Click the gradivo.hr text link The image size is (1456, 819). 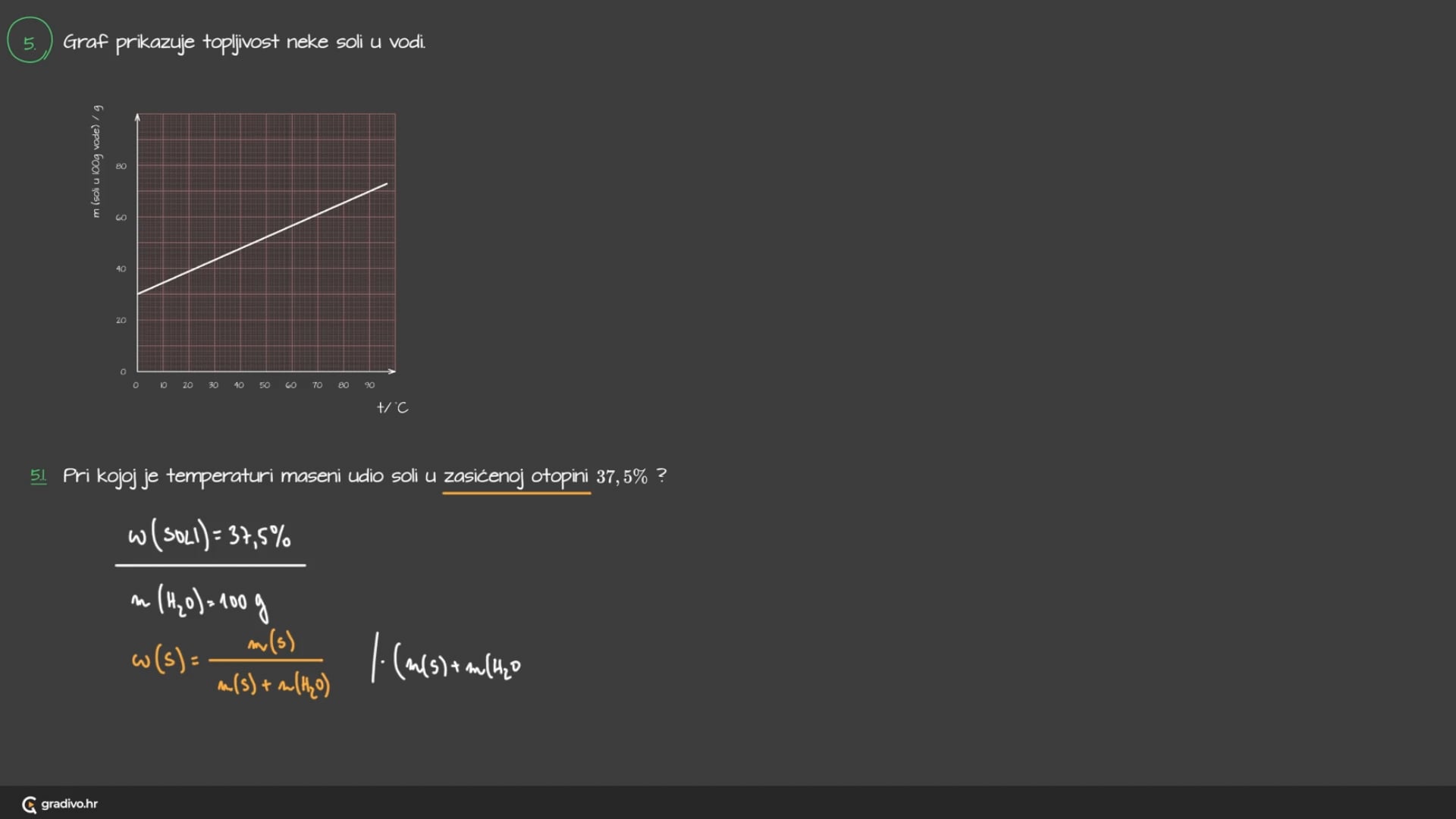(69, 804)
